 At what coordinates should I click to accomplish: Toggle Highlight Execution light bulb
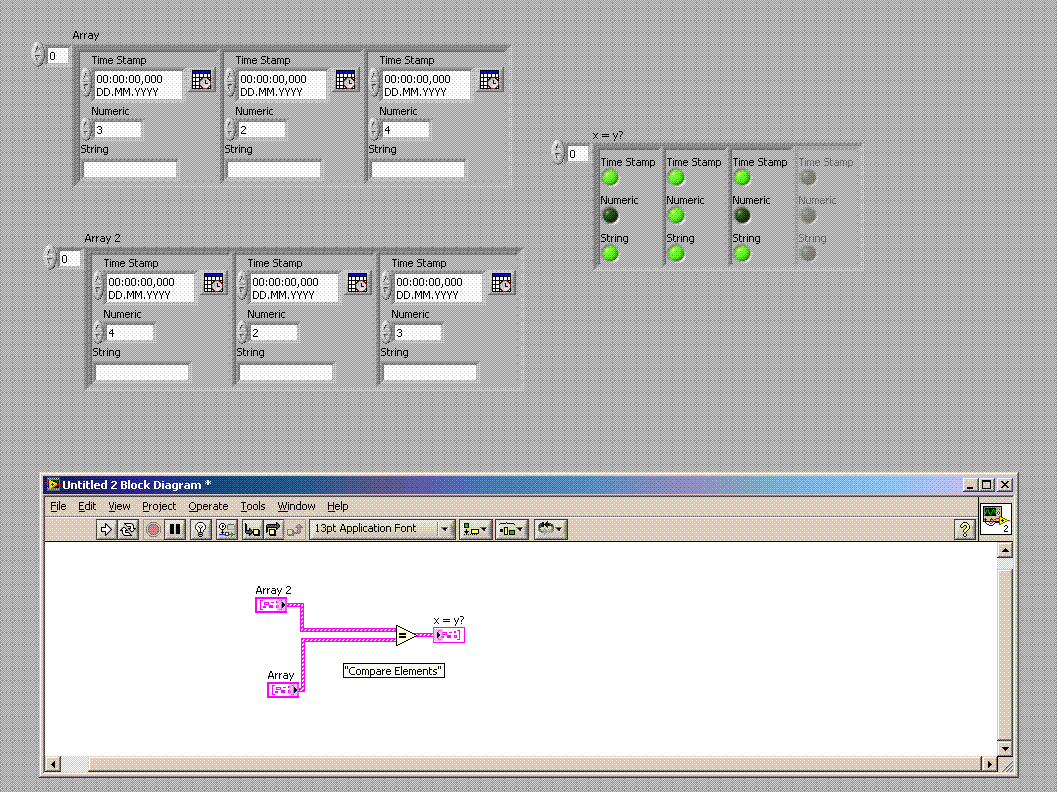[x=200, y=529]
